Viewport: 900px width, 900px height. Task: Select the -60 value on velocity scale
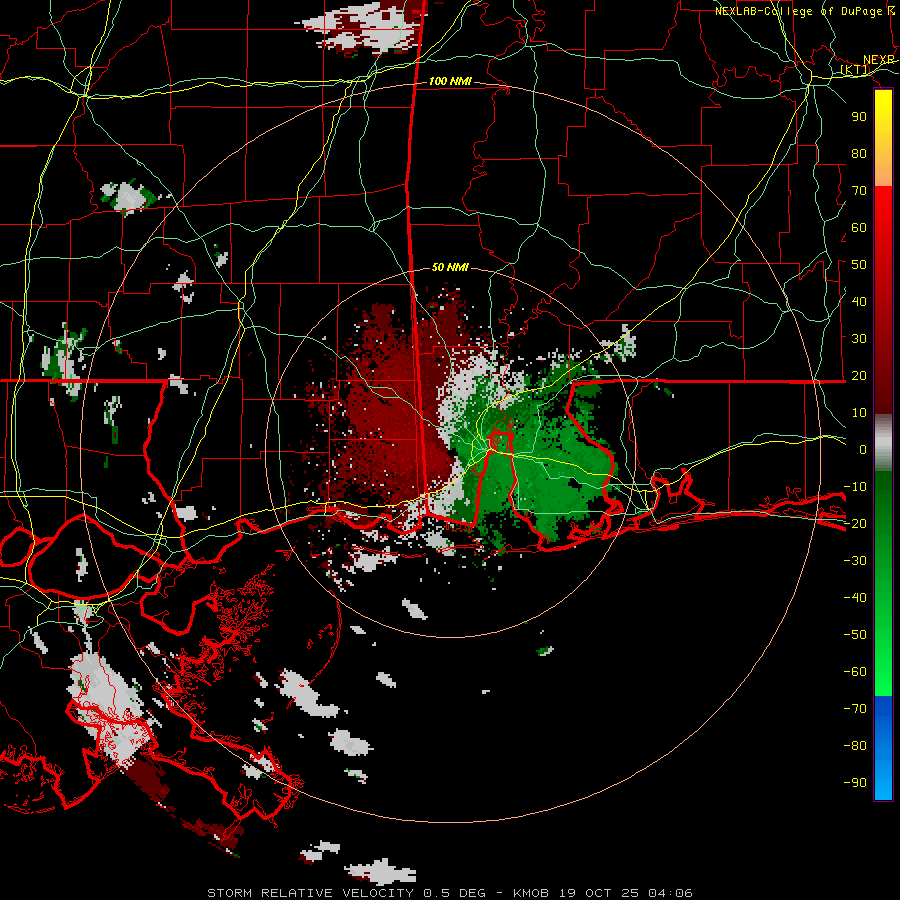tap(855, 672)
